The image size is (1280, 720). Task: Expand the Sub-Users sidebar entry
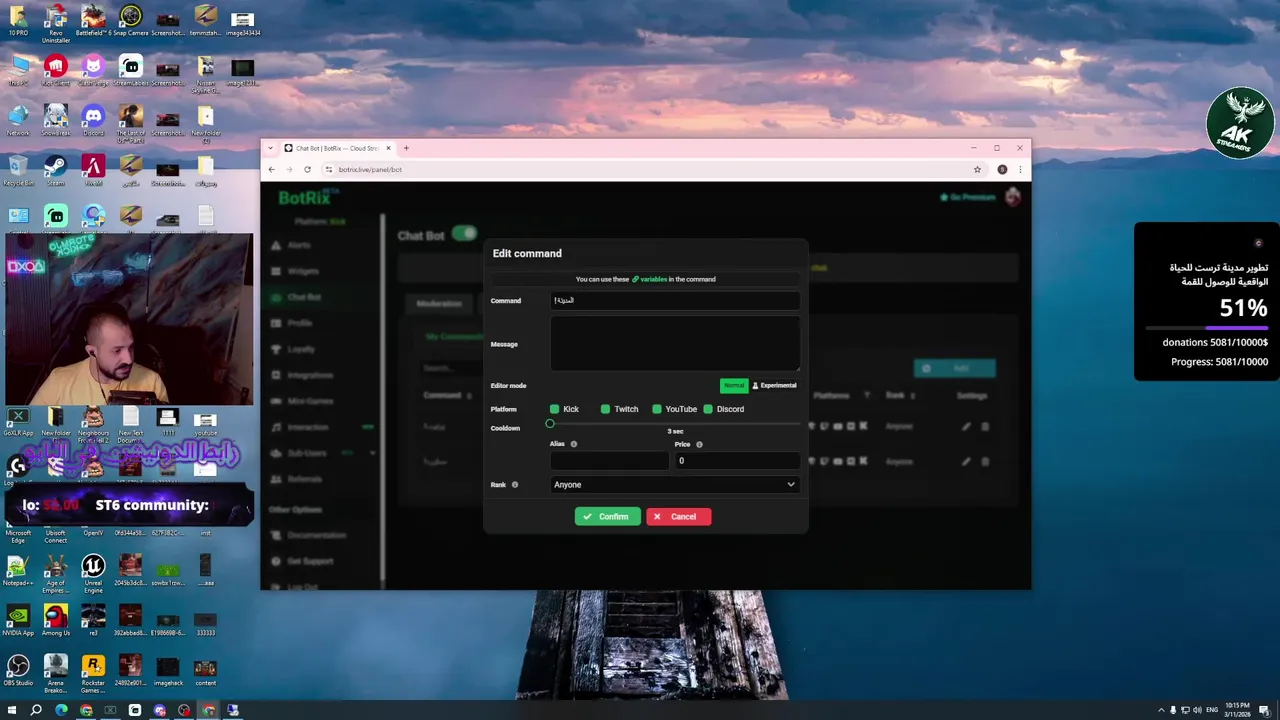point(322,453)
